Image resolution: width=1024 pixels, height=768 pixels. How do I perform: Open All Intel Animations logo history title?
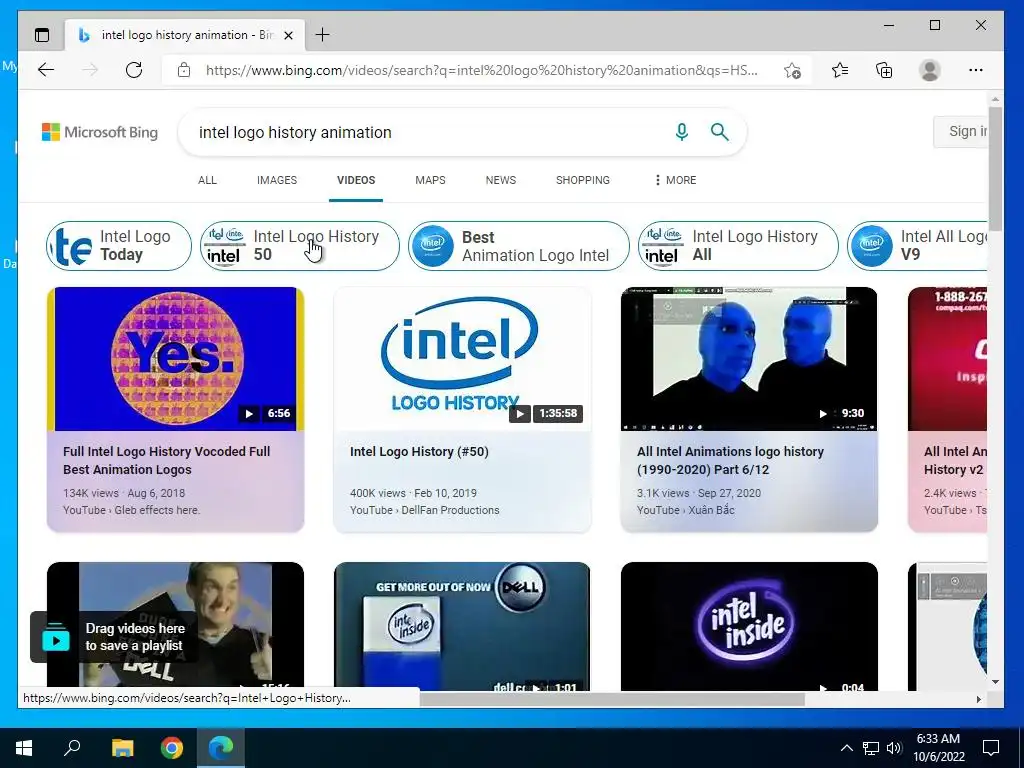[730, 460]
